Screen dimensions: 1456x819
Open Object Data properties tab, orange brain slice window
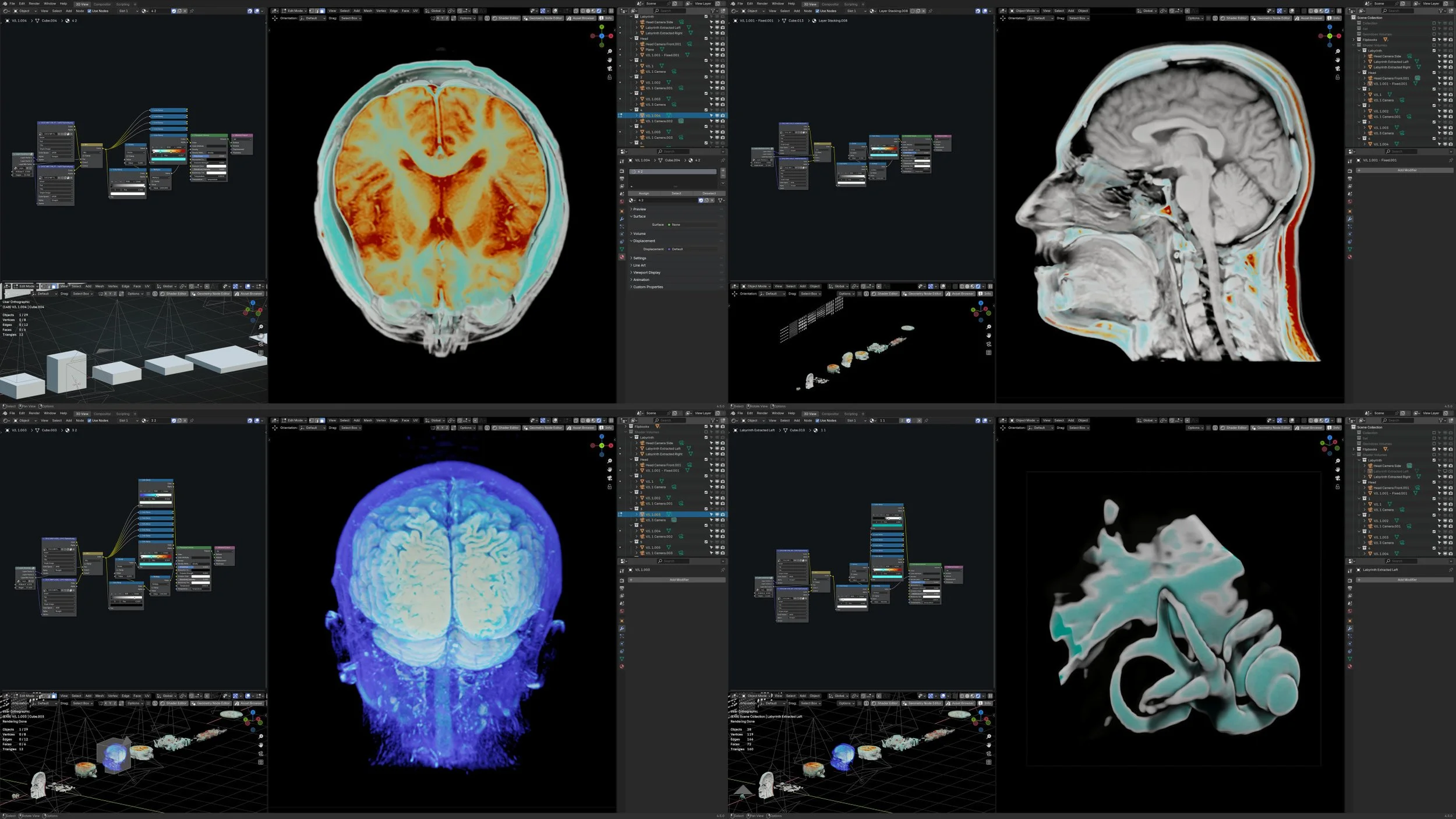click(x=621, y=249)
